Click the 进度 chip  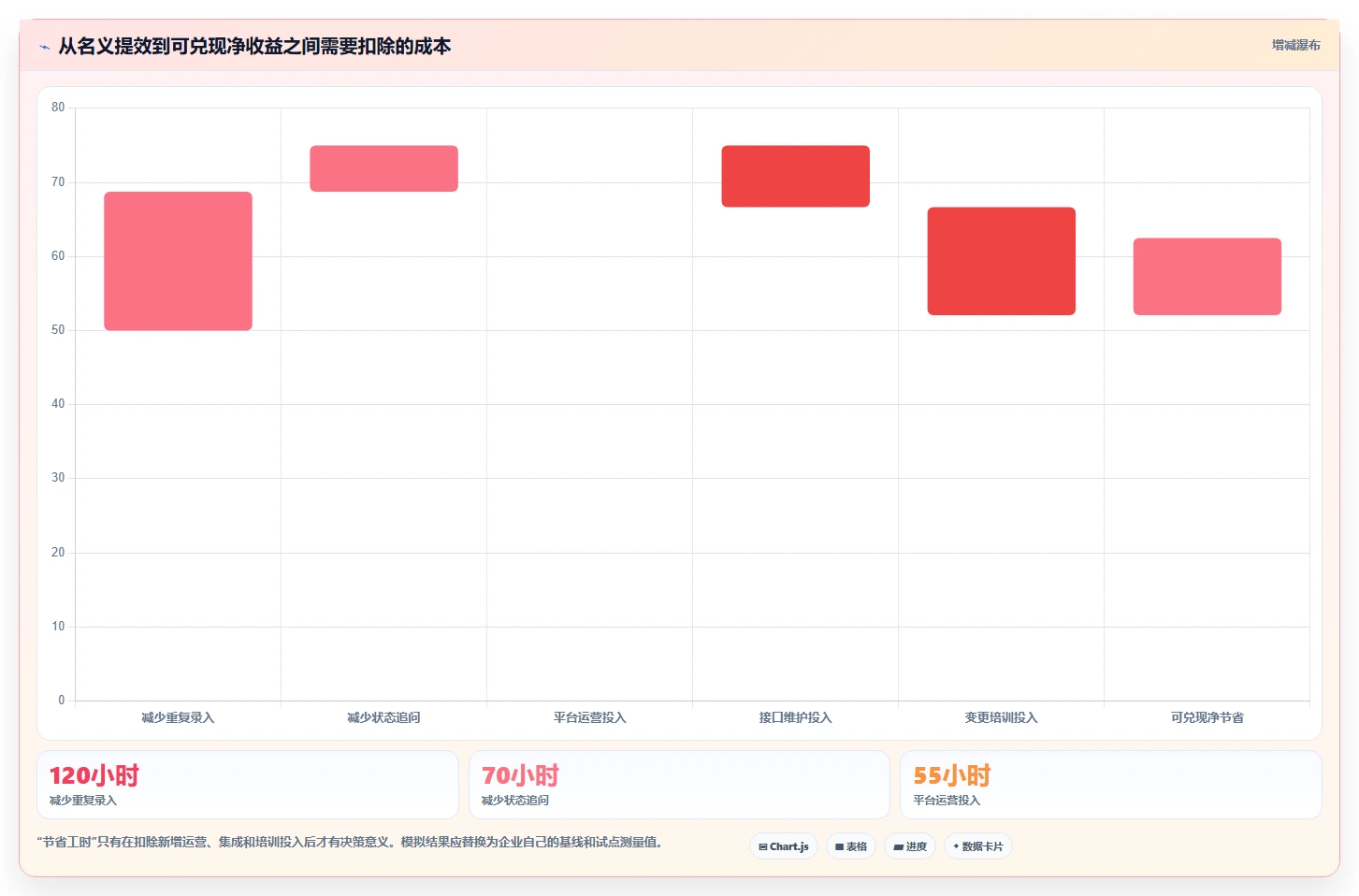coord(910,846)
